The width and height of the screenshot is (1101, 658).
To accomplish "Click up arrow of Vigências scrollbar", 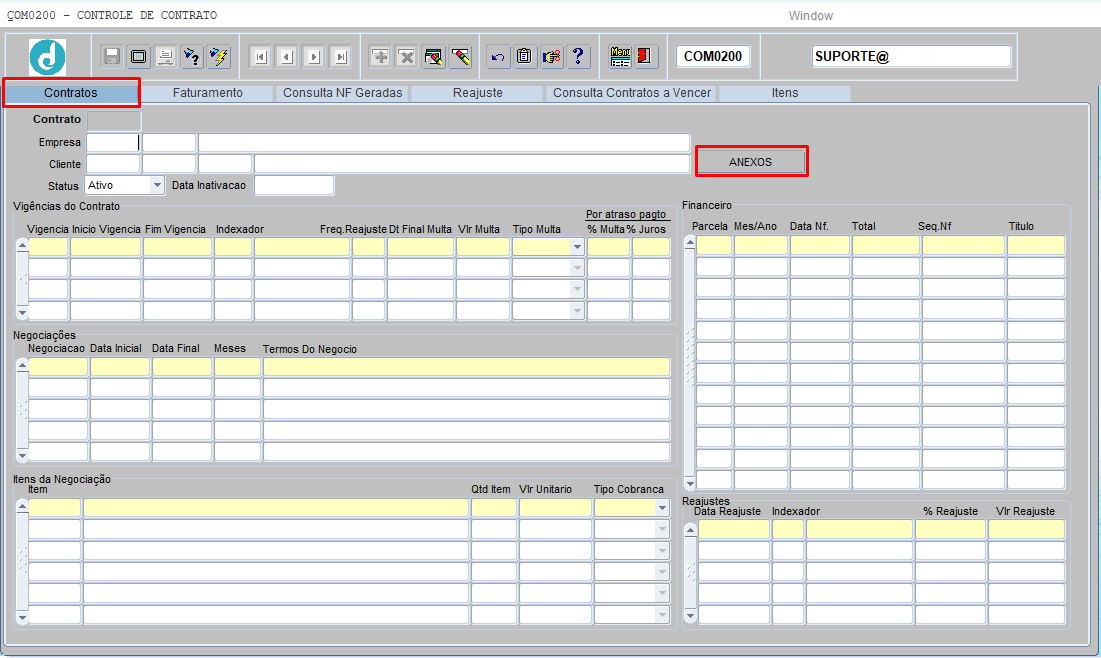I will 22,244.
